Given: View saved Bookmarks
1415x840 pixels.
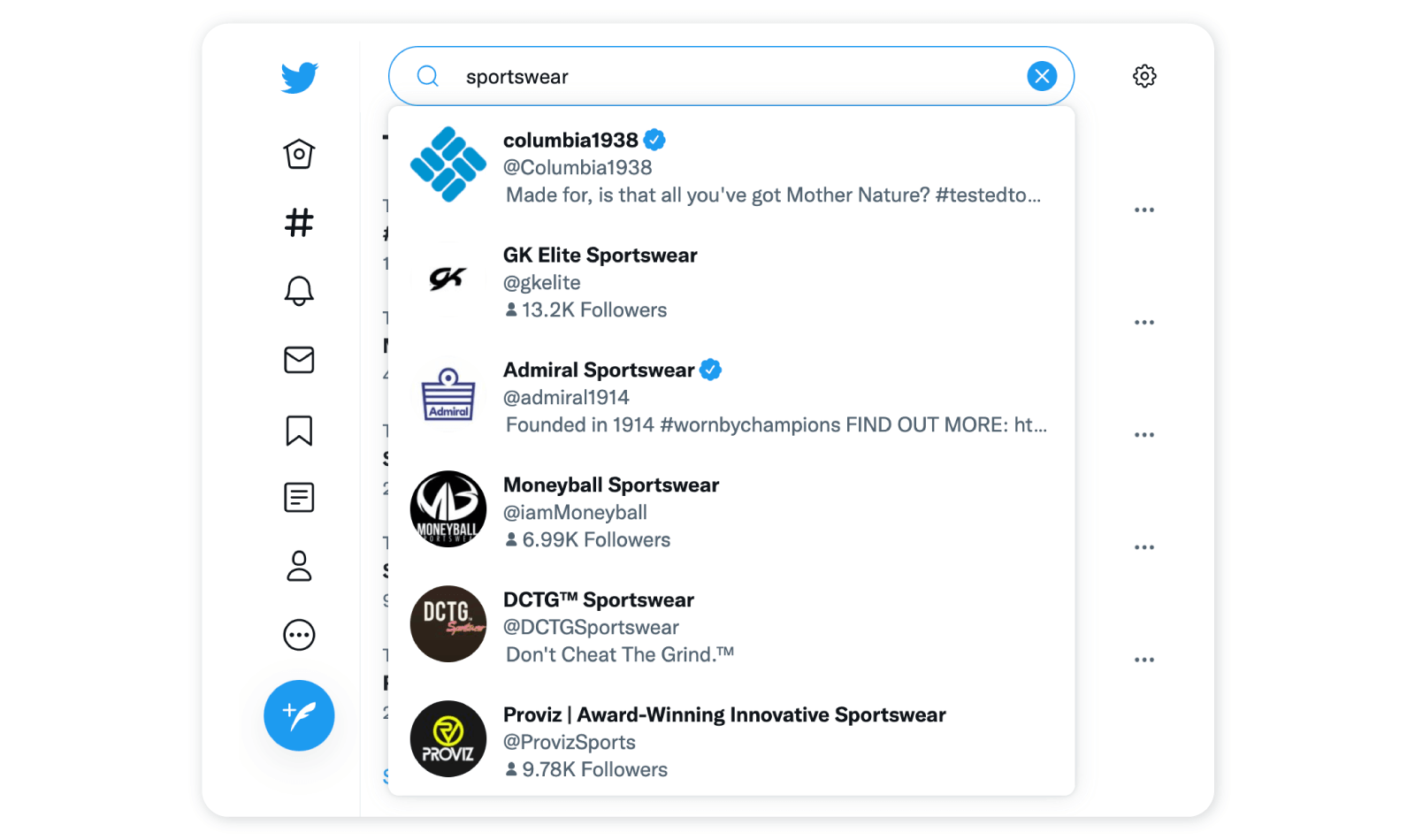Looking at the screenshot, I should pos(299,431).
